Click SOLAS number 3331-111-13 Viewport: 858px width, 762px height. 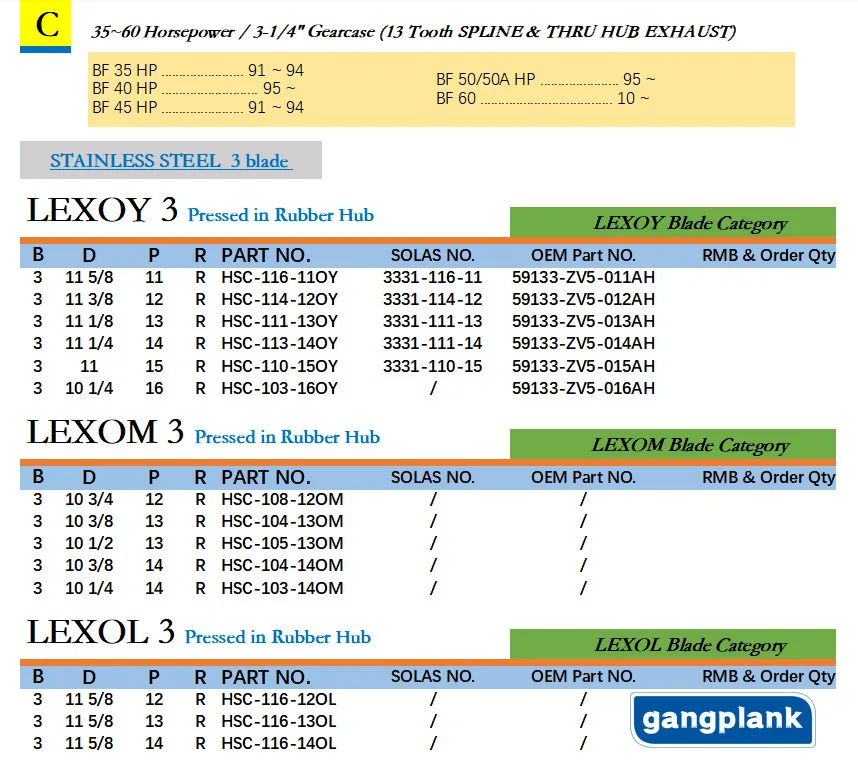432,321
